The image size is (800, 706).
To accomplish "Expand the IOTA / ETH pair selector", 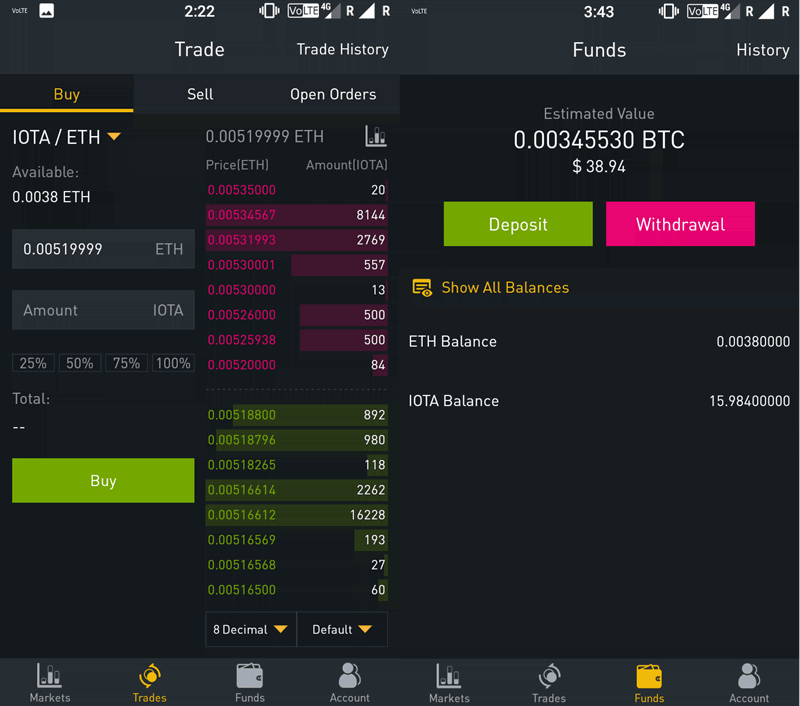I will [x=66, y=137].
